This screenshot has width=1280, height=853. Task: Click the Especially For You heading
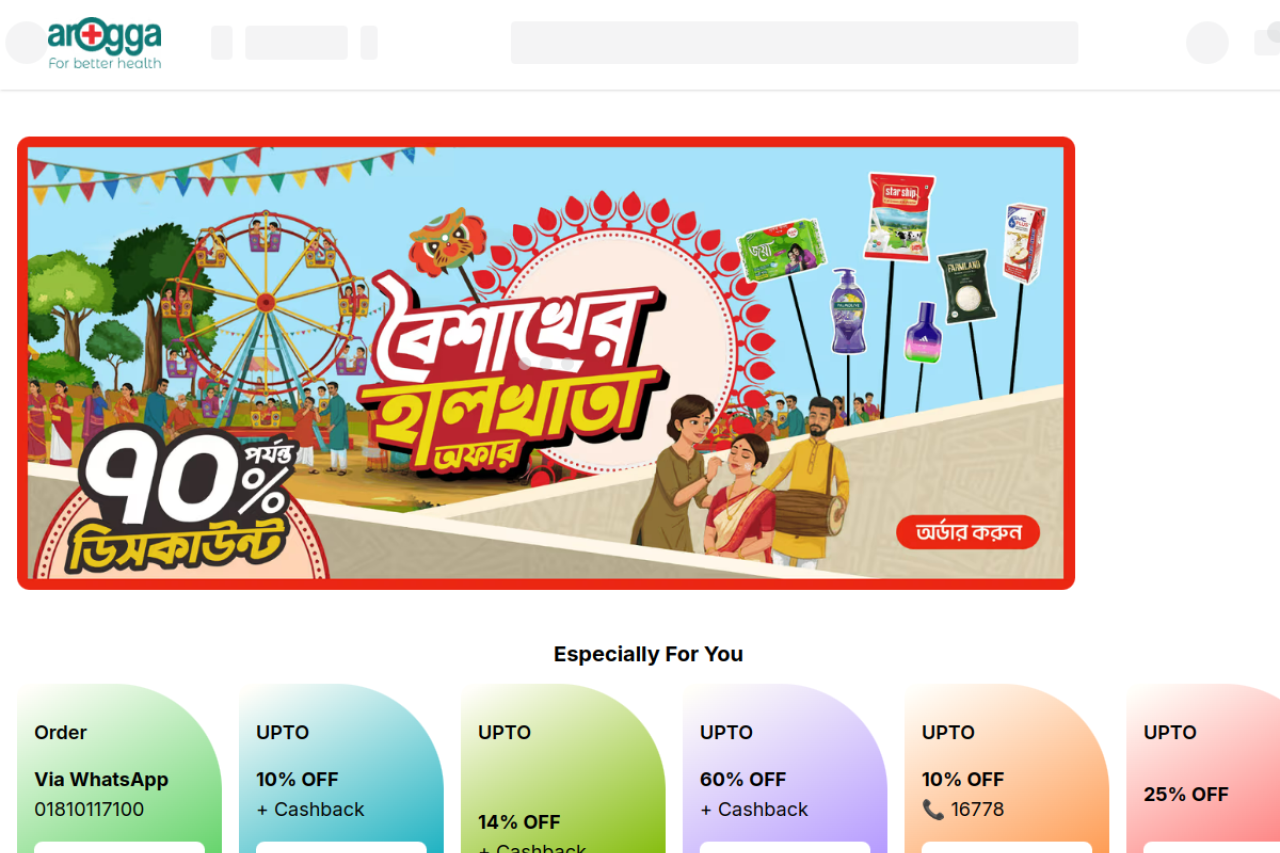[648, 654]
